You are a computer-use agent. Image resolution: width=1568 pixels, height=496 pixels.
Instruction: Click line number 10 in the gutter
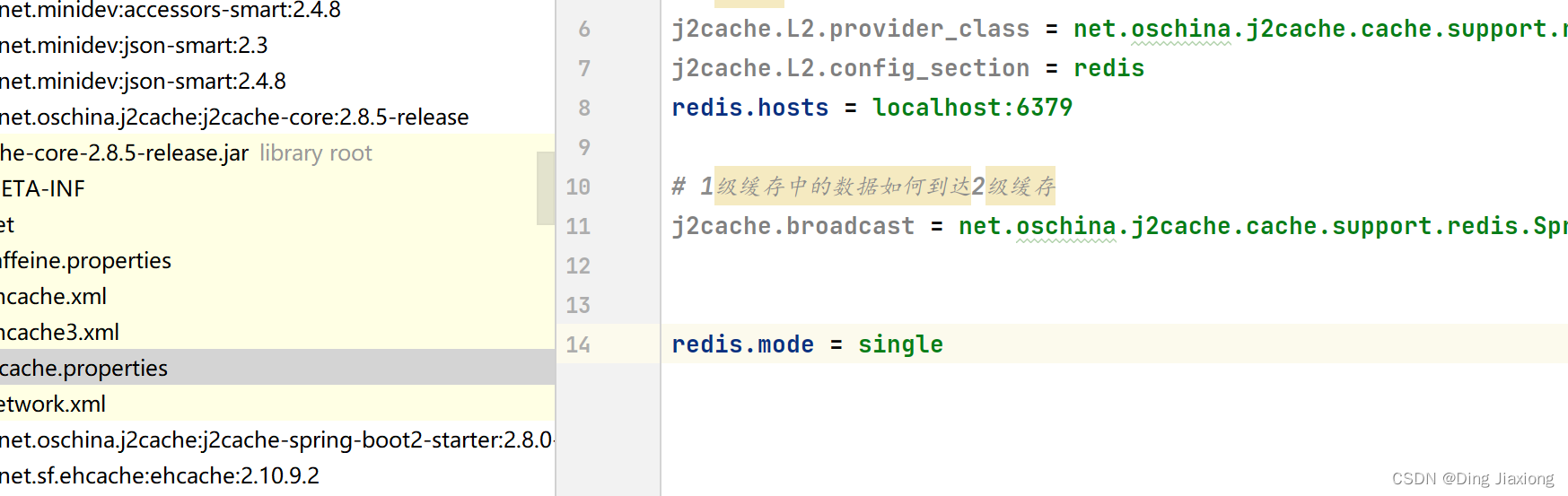click(x=578, y=187)
